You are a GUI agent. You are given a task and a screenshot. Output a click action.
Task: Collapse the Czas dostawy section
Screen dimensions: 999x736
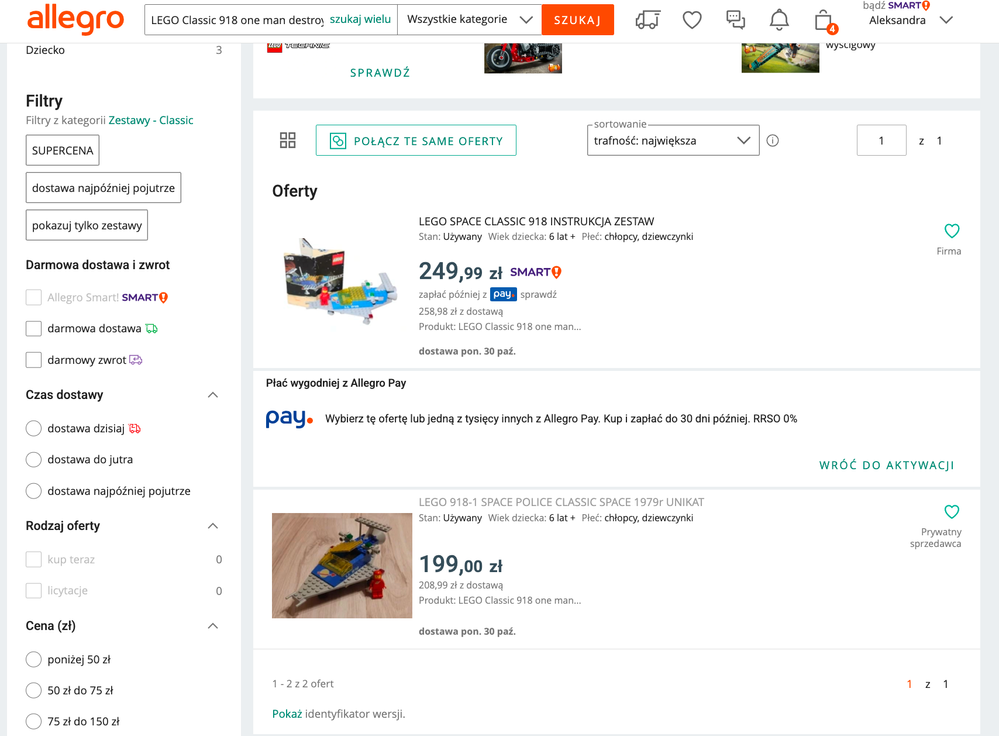coord(213,395)
